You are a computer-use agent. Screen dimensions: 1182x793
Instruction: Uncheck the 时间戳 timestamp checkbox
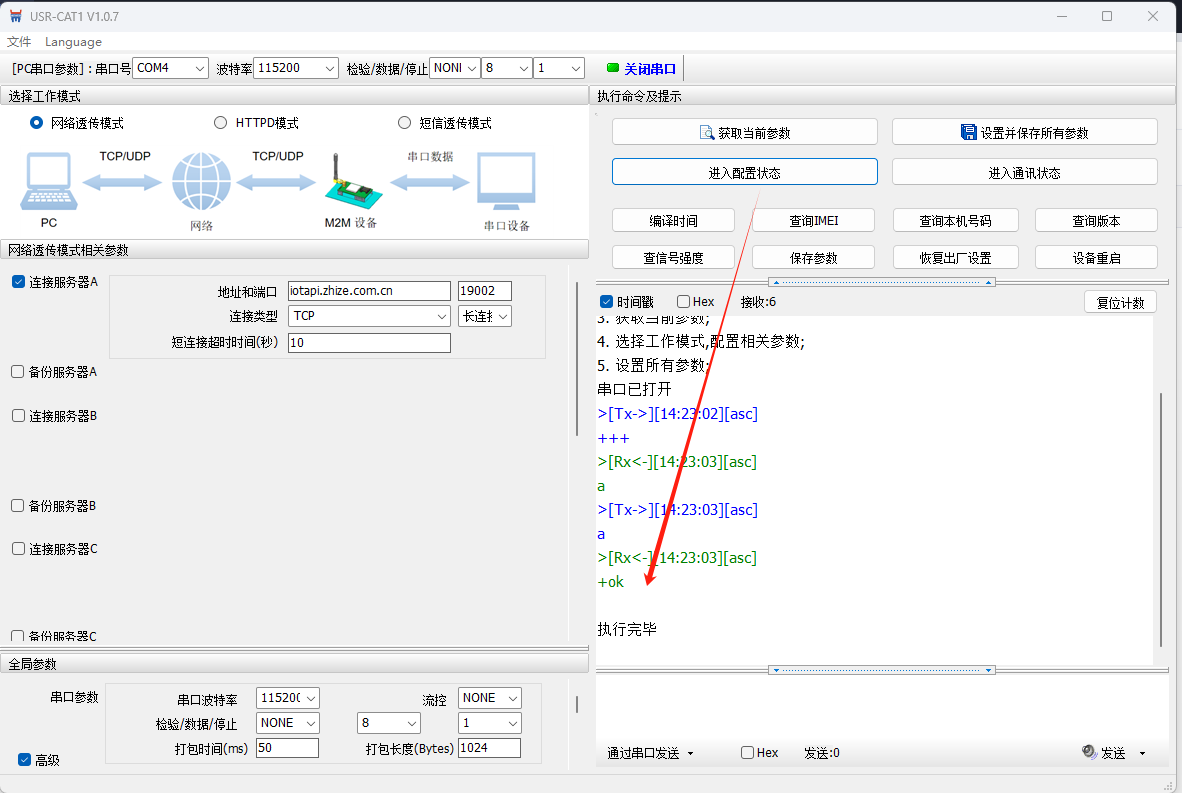pos(606,302)
